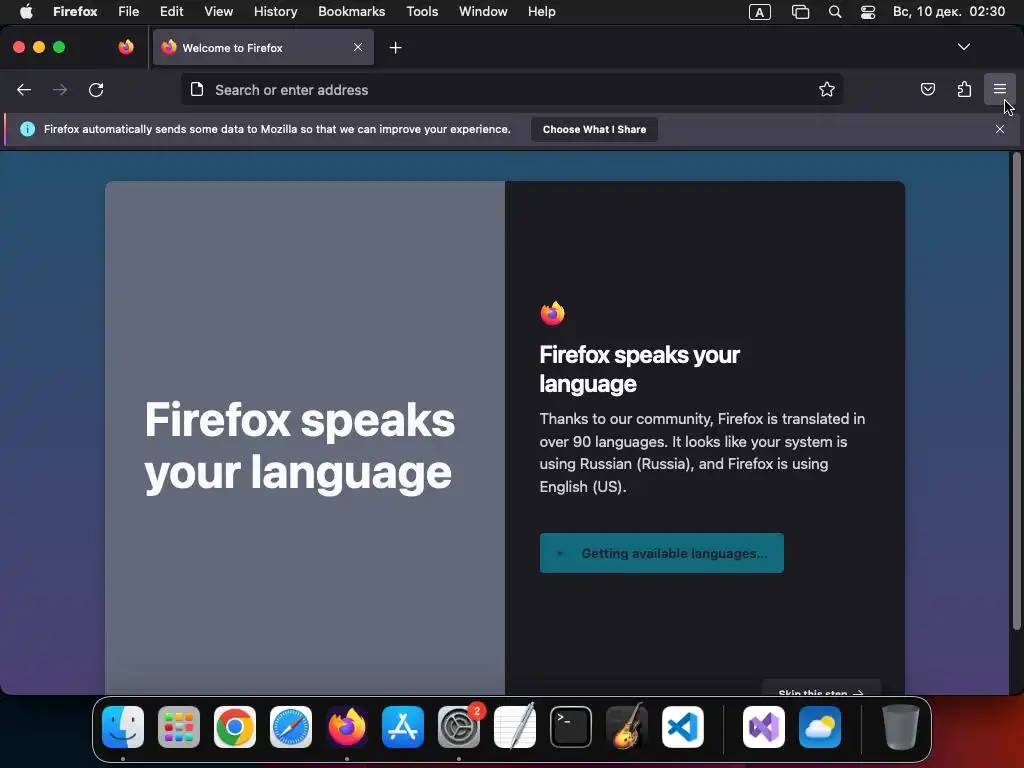Open the Apple menu

click(x=26, y=12)
